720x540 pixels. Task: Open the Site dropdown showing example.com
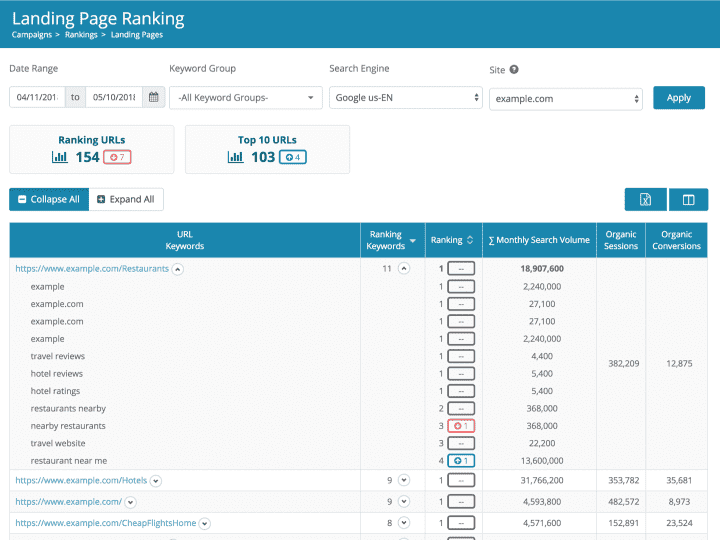(565, 98)
